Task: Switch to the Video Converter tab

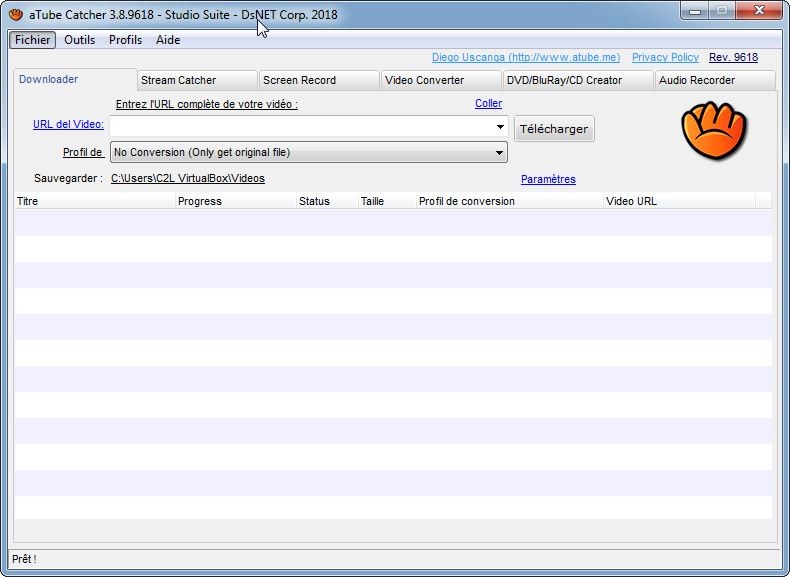Action: point(441,80)
